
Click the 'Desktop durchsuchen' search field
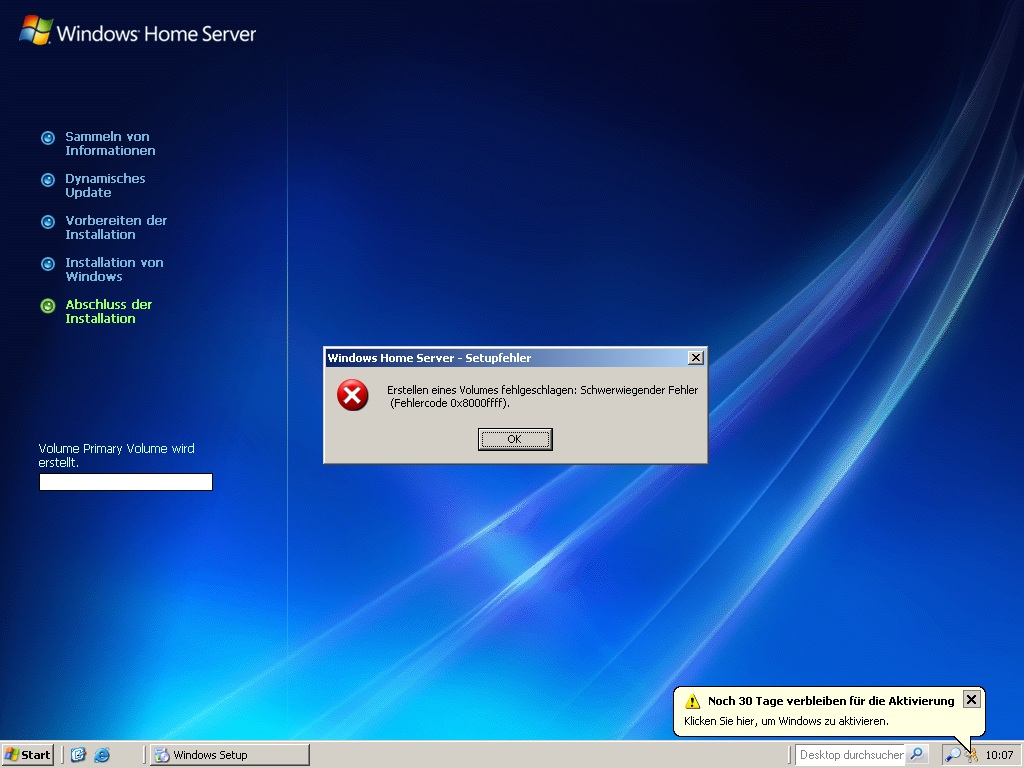pyautogui.click(x=850, y=755)
